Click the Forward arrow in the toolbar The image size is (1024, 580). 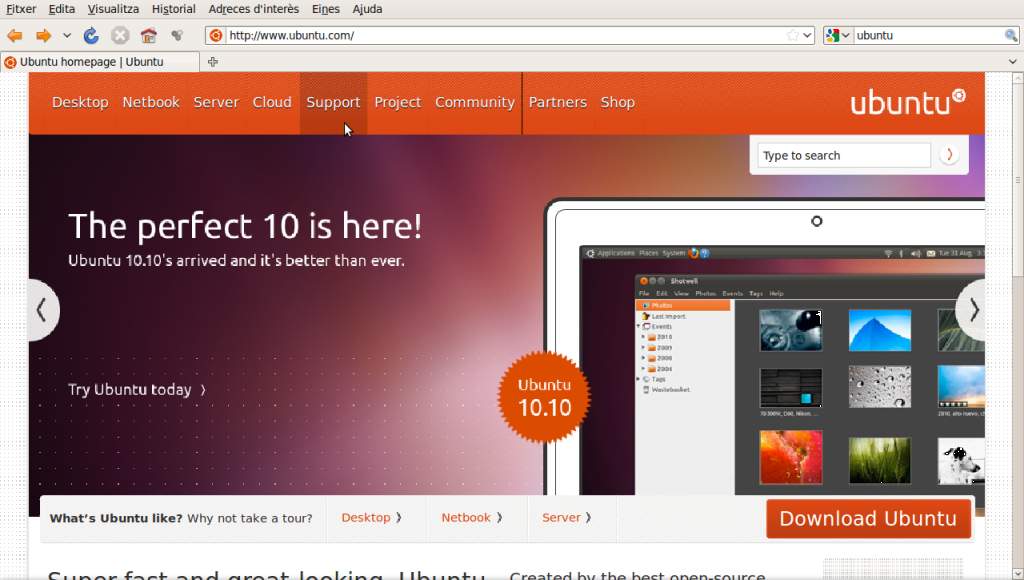pyautogui.click(x=43, y=36)
